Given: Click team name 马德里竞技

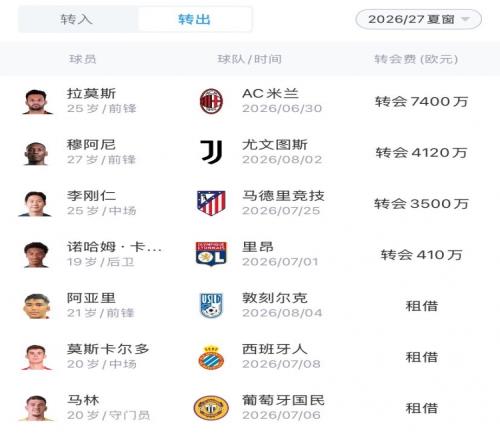Looking at the screenshot, I should click(x=283, y=196).
